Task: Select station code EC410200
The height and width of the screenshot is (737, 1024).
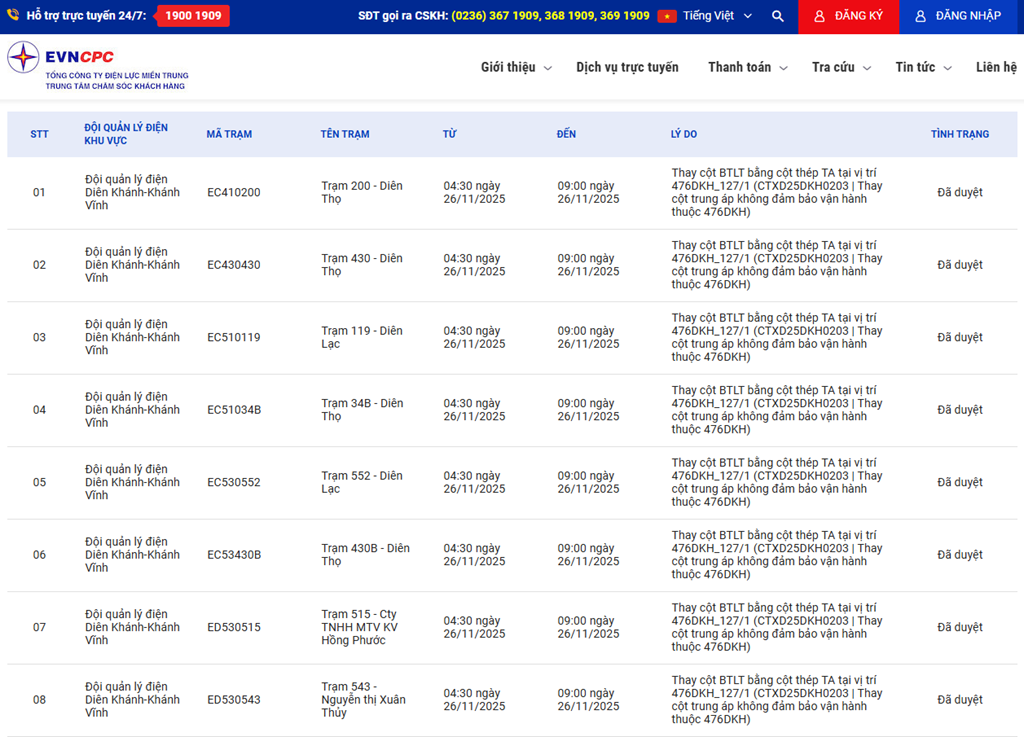Action: 233,193
